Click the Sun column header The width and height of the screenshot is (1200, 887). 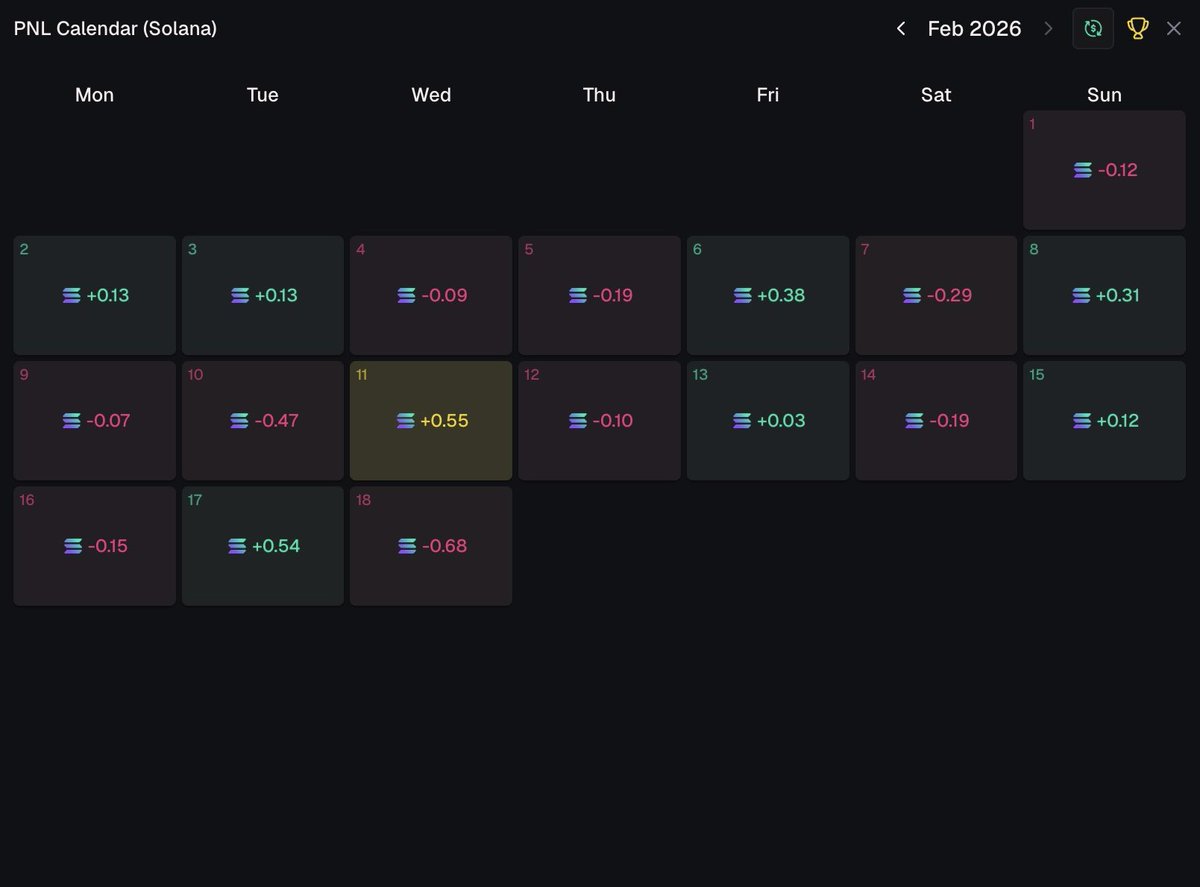point(1104,95)
